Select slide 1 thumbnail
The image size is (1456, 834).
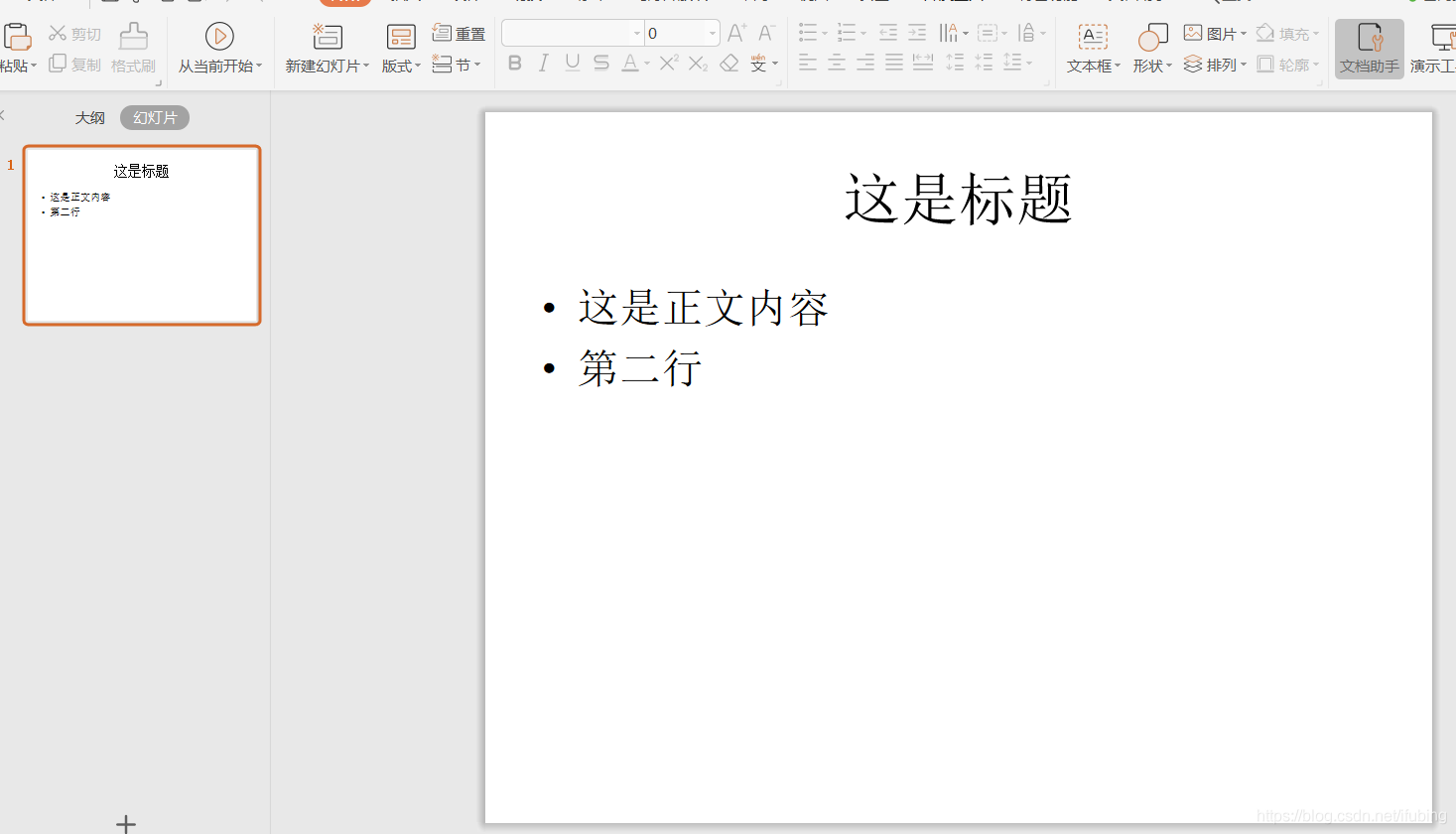[x=142, y=235]
